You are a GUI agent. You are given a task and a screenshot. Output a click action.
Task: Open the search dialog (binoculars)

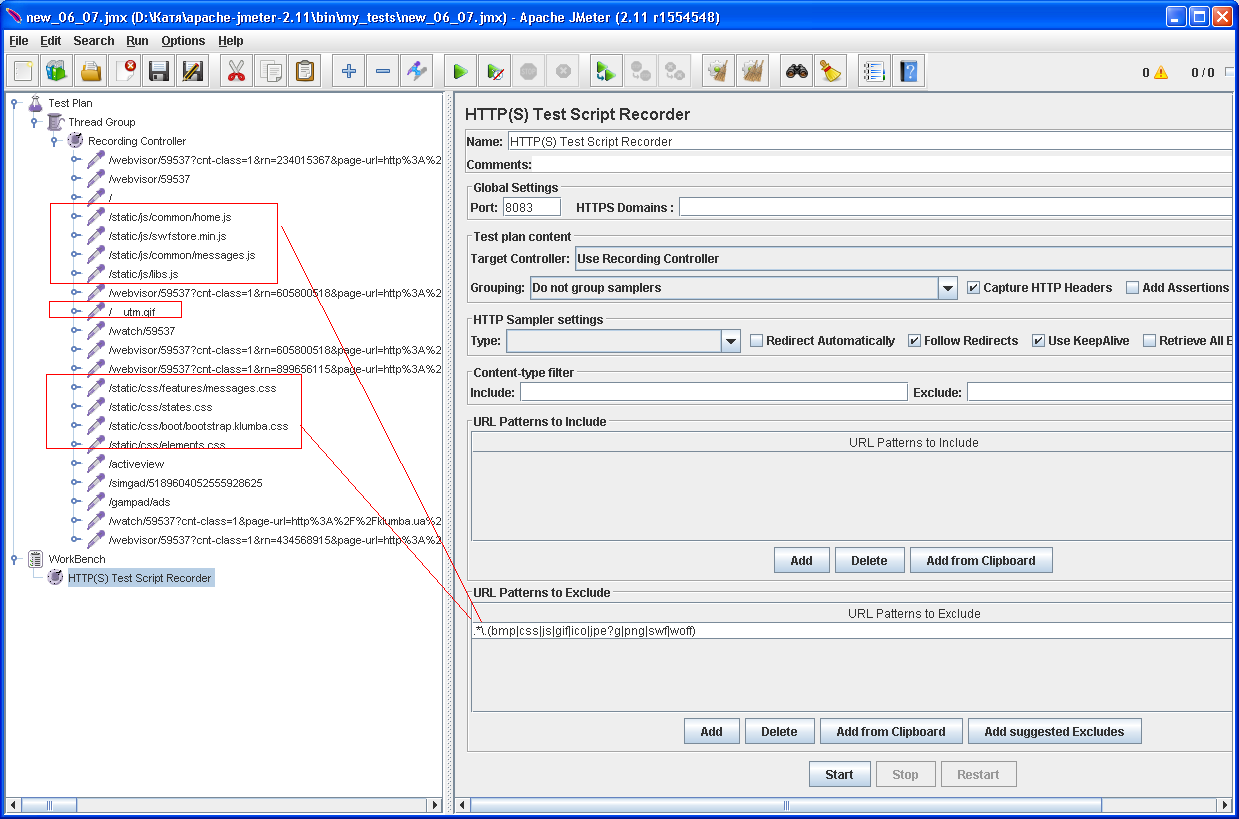790,70
